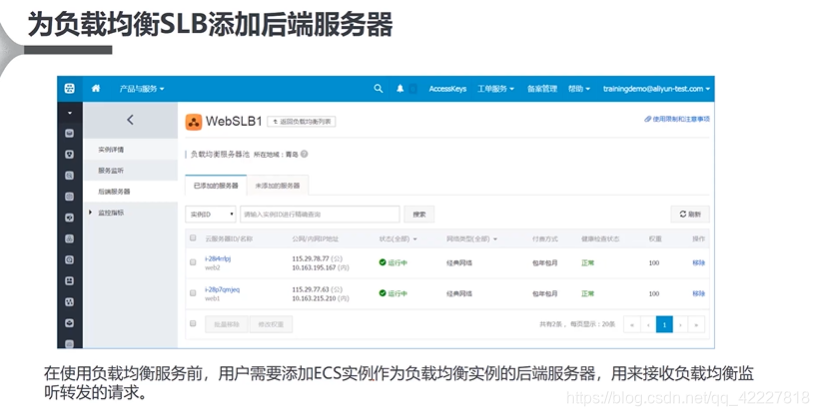This screenshot has width=819, height=416.
Task: Click the sixth product icon in dark sidebar
Action: click(x=69, y=239)
